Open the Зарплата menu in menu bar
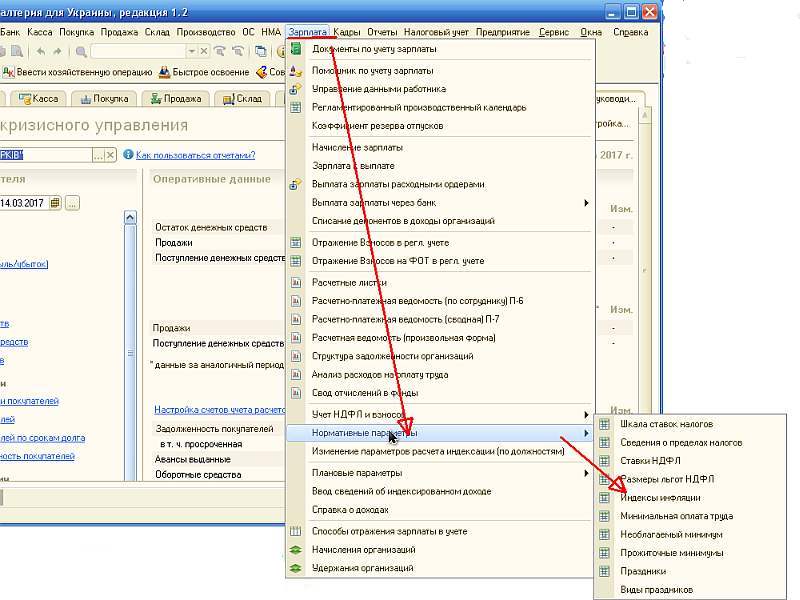The height and width of the screenshot is (600, 800). point(307,32)
